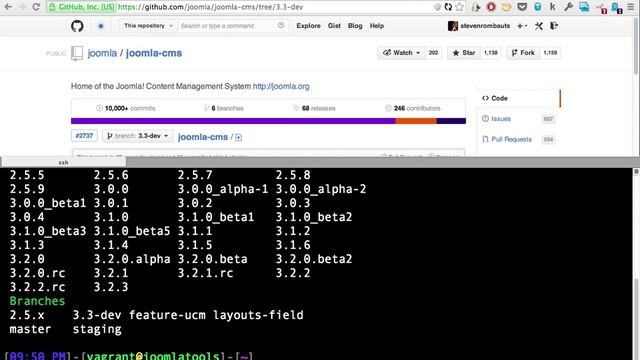Click the search help question-mark icon

pyautogui.click(x=281, y=25)
